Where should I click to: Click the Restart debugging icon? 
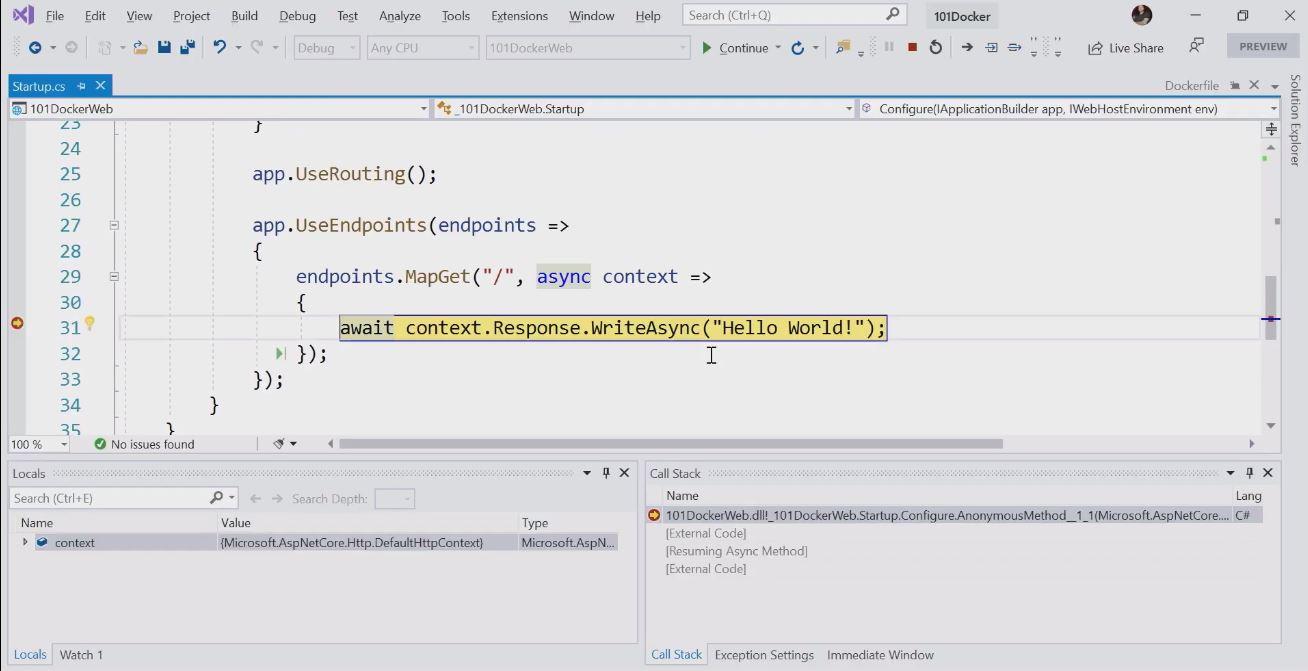[x=936, y=47]
